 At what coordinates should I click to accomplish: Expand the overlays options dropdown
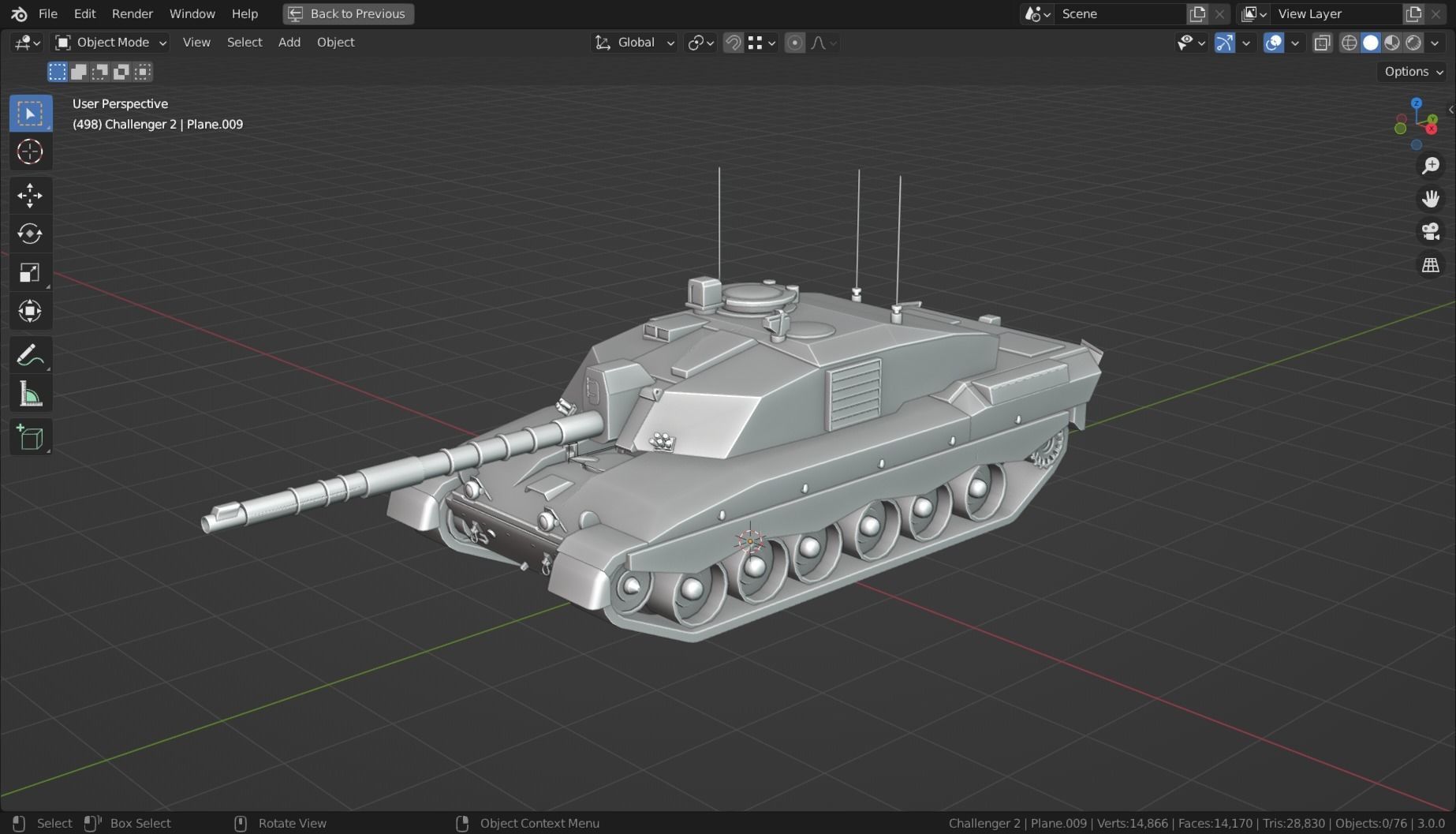pos(1295,43)
